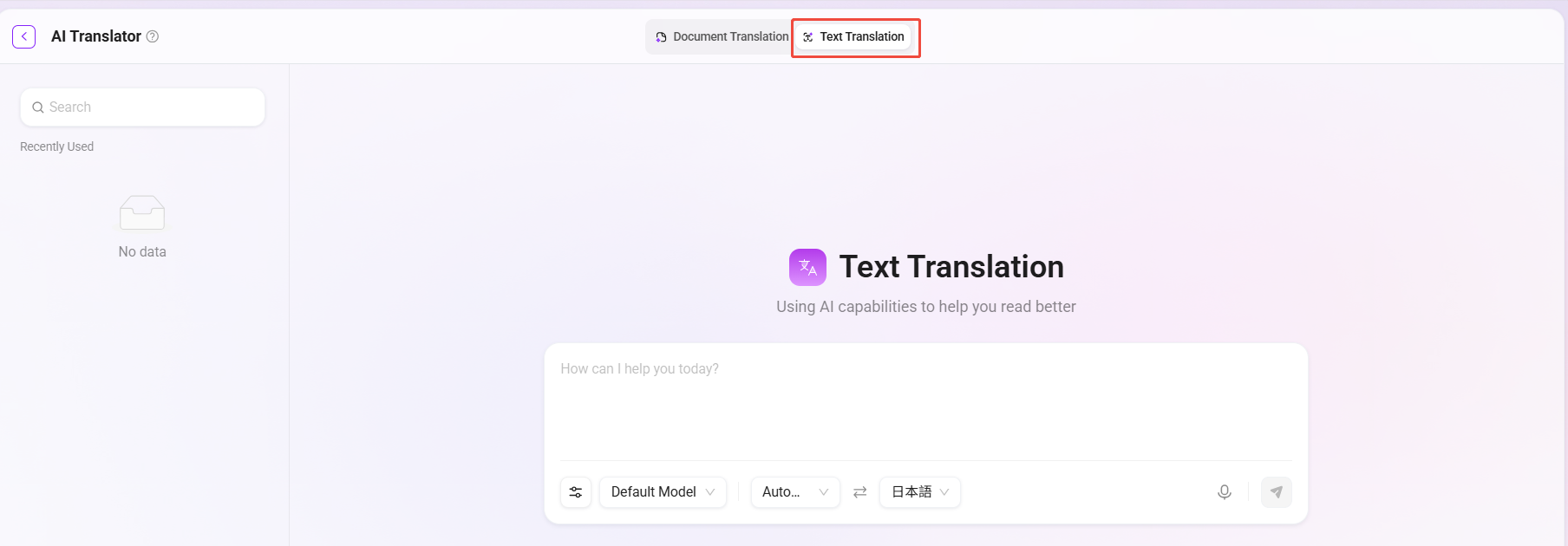
Task: Click the AI Translator title
Action: tap(96, 36)
